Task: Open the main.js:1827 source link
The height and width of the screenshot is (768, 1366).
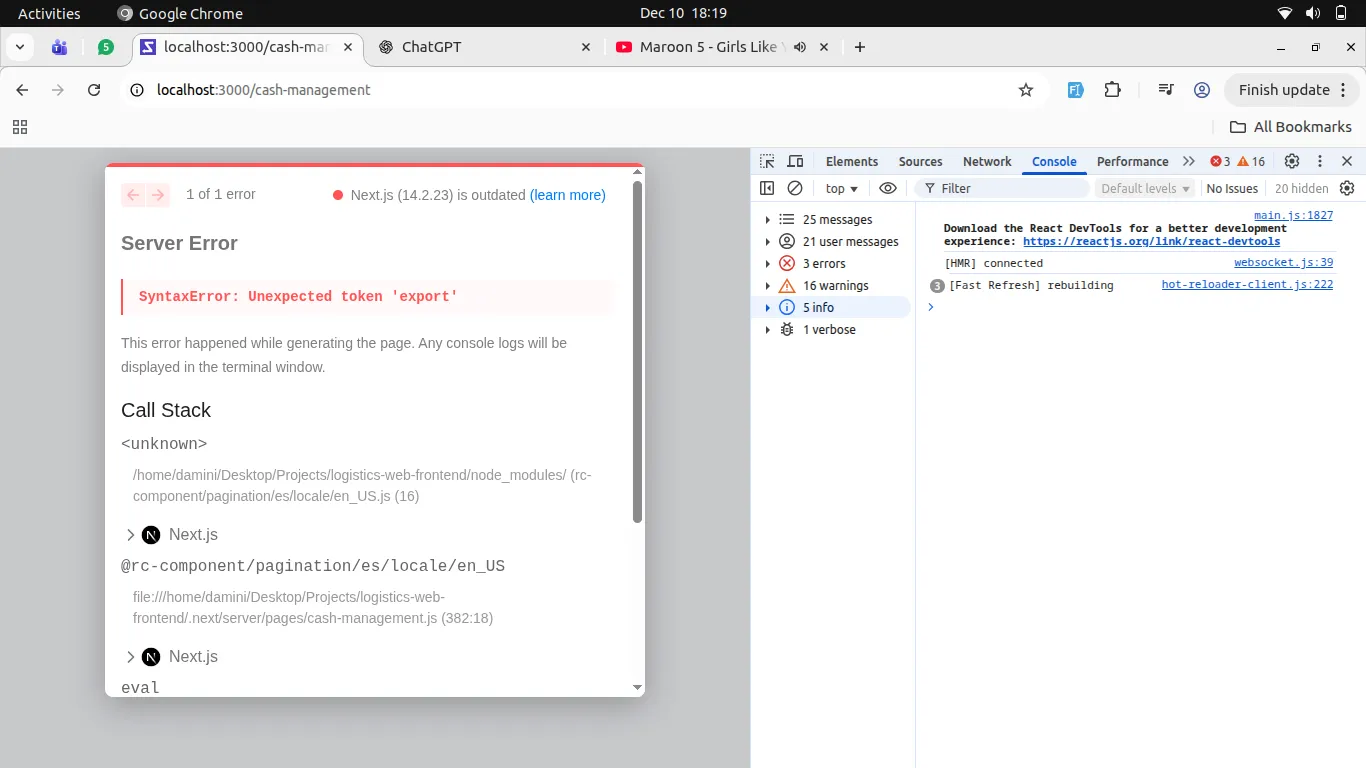Action: point(1293,216)
